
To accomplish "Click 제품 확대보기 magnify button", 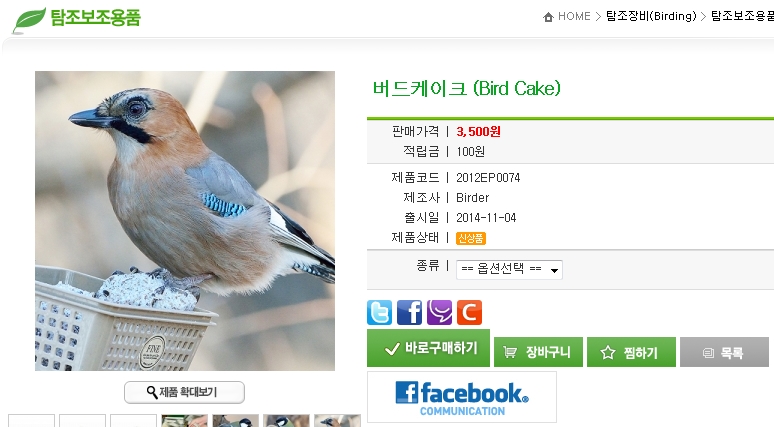I will click(184, 392).
